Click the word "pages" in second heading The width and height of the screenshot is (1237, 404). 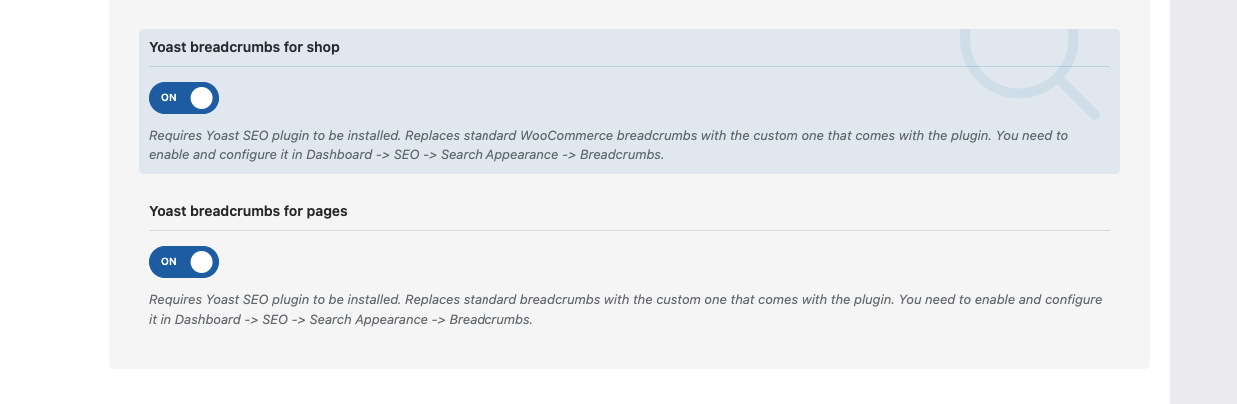(327, 212)
